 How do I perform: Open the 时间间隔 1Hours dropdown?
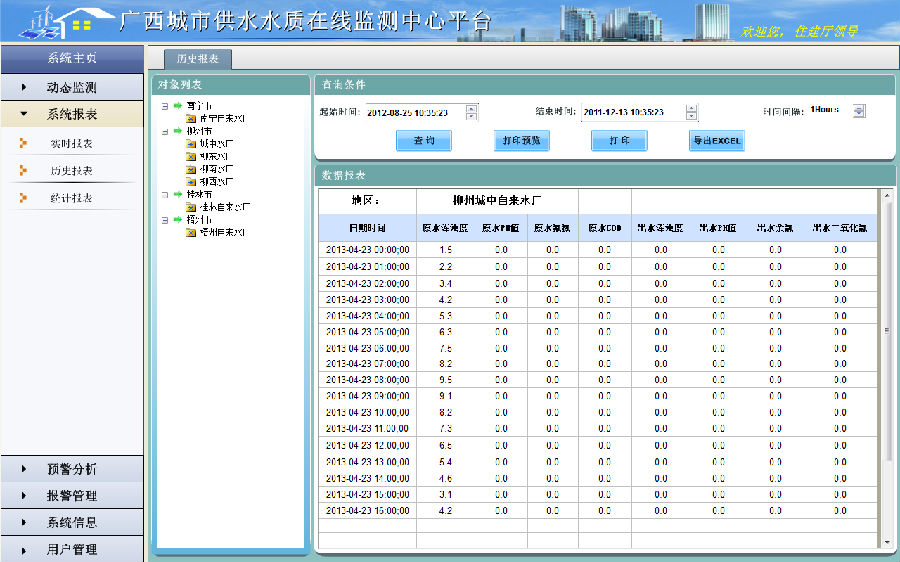coord(858,111)
